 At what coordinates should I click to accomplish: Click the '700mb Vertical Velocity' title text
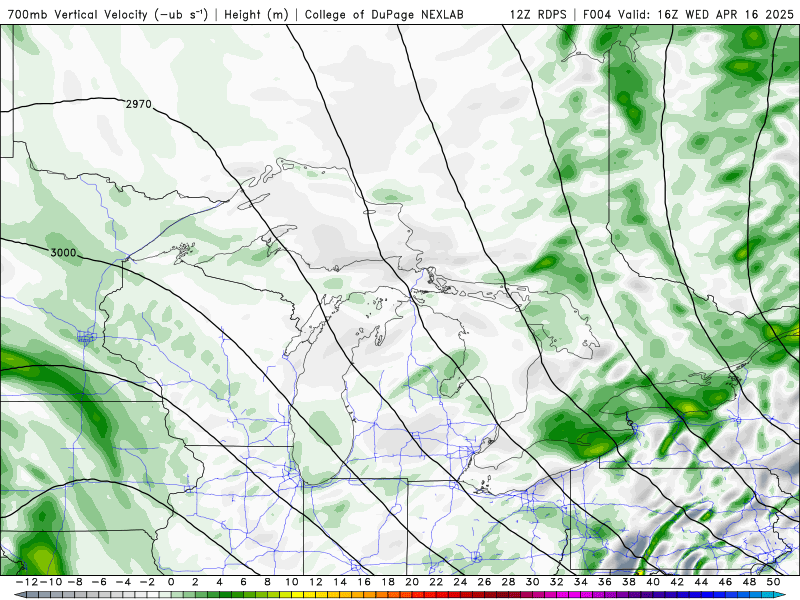click(77, 14)
